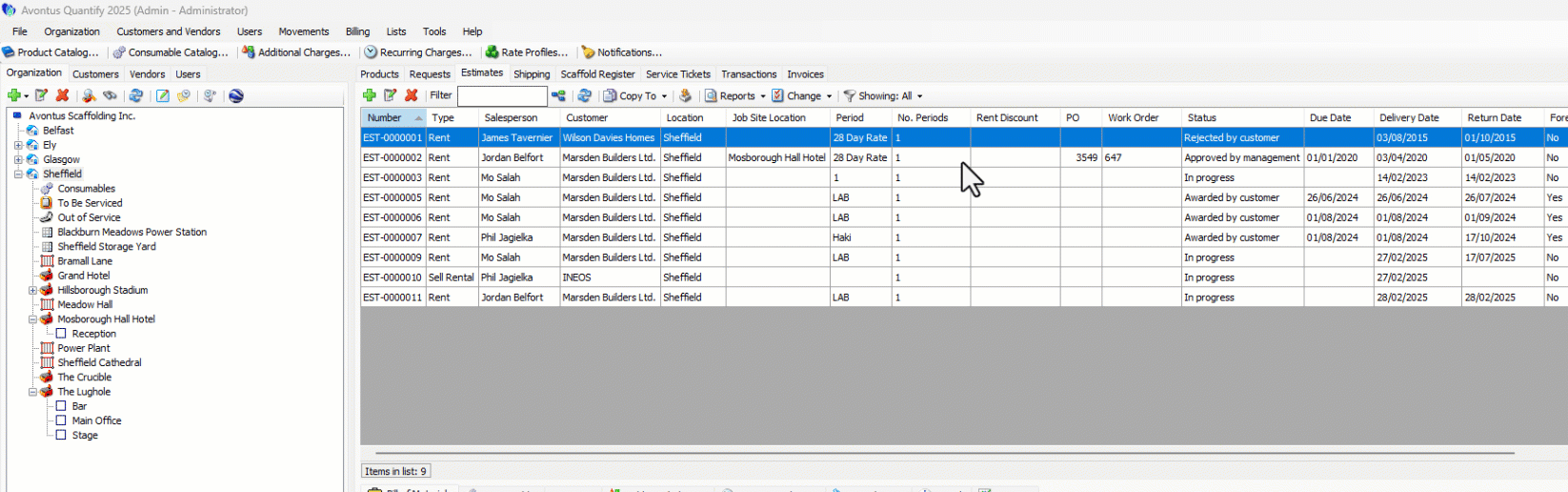This screenshot has height=492, width=1568.
Task: Open the Billing menu
Action: (x=357, y=31)
